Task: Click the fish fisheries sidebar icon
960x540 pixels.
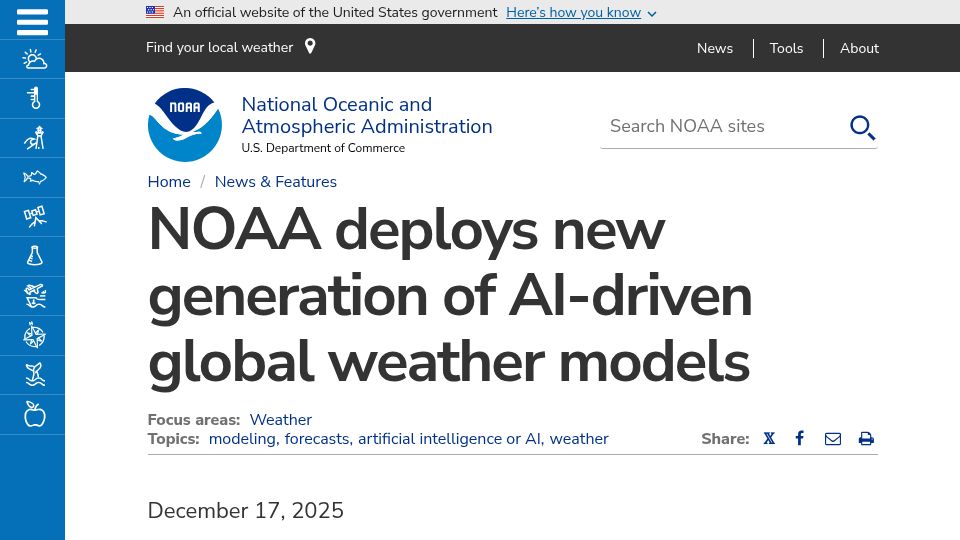Action: pyautogui.click(x=34, y=178)
